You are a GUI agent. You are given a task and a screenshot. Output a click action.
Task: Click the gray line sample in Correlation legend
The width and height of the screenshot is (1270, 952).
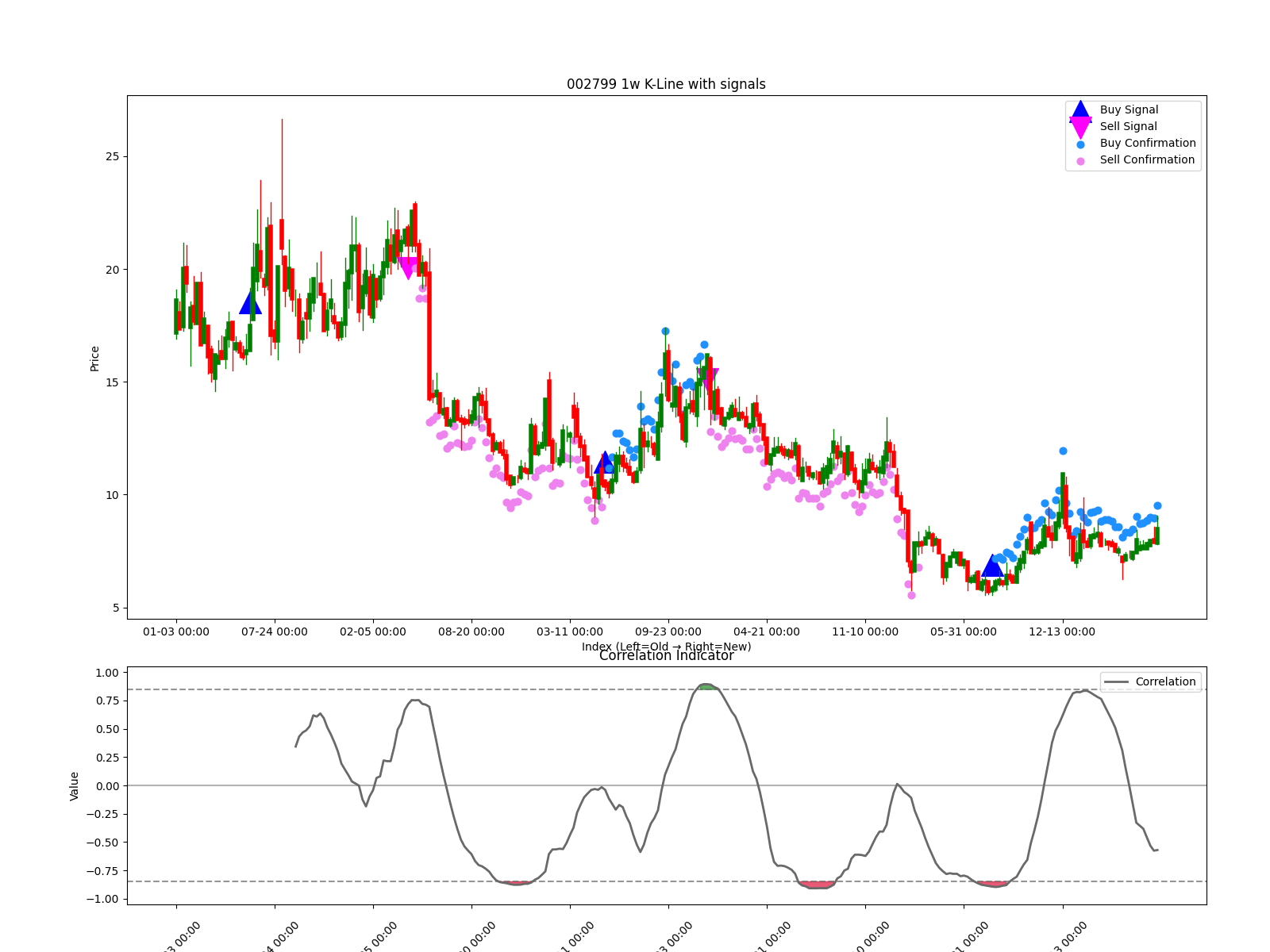(1116, 682)
